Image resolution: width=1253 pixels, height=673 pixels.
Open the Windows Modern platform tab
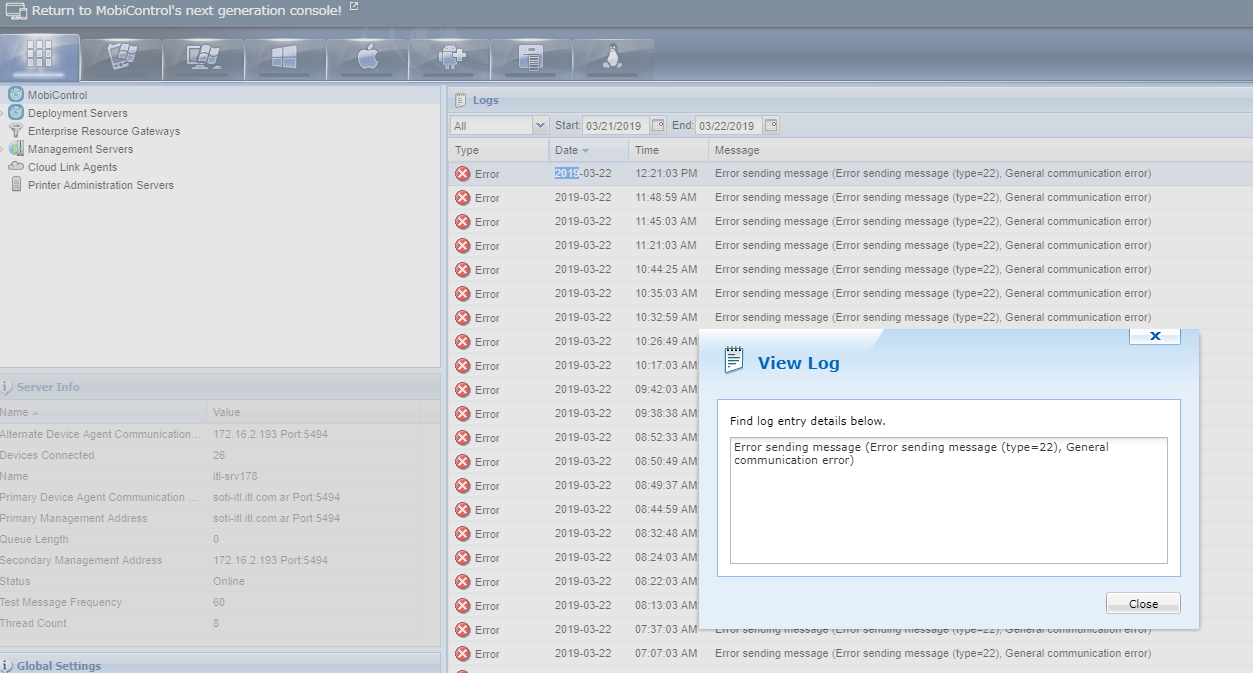285,58
